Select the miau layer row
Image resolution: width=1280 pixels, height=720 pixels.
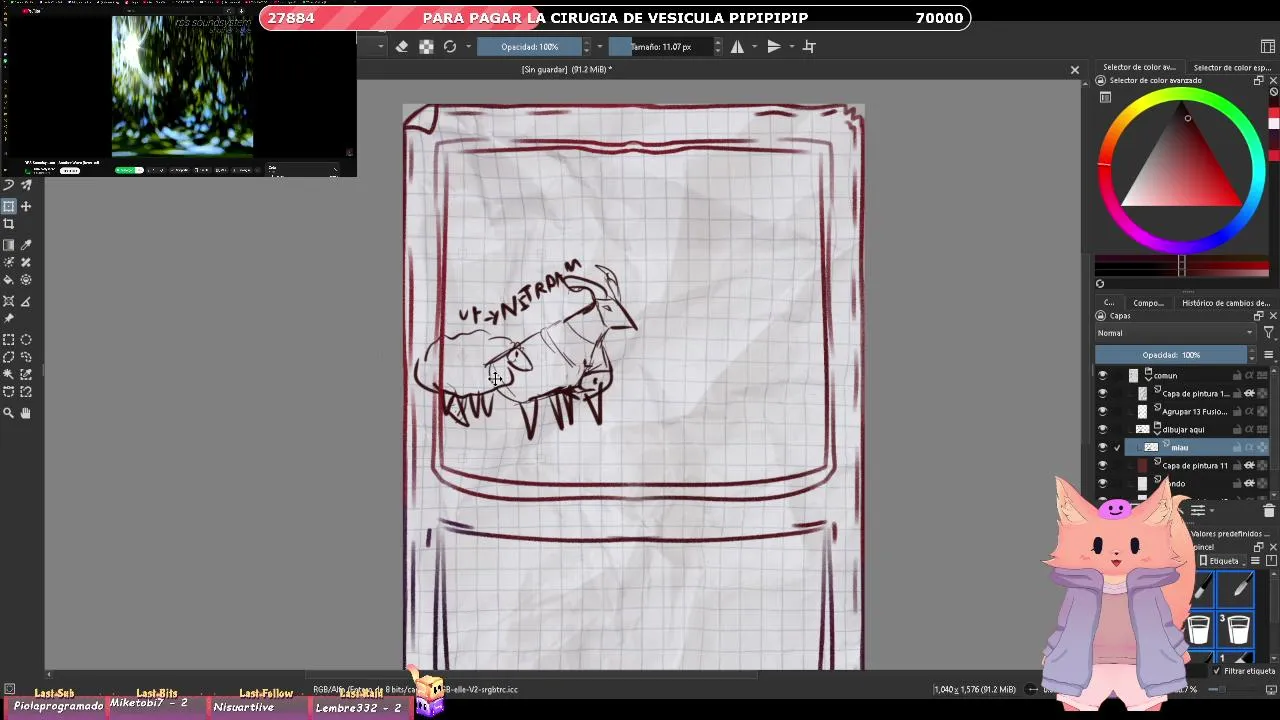[x=1195, y=447]
